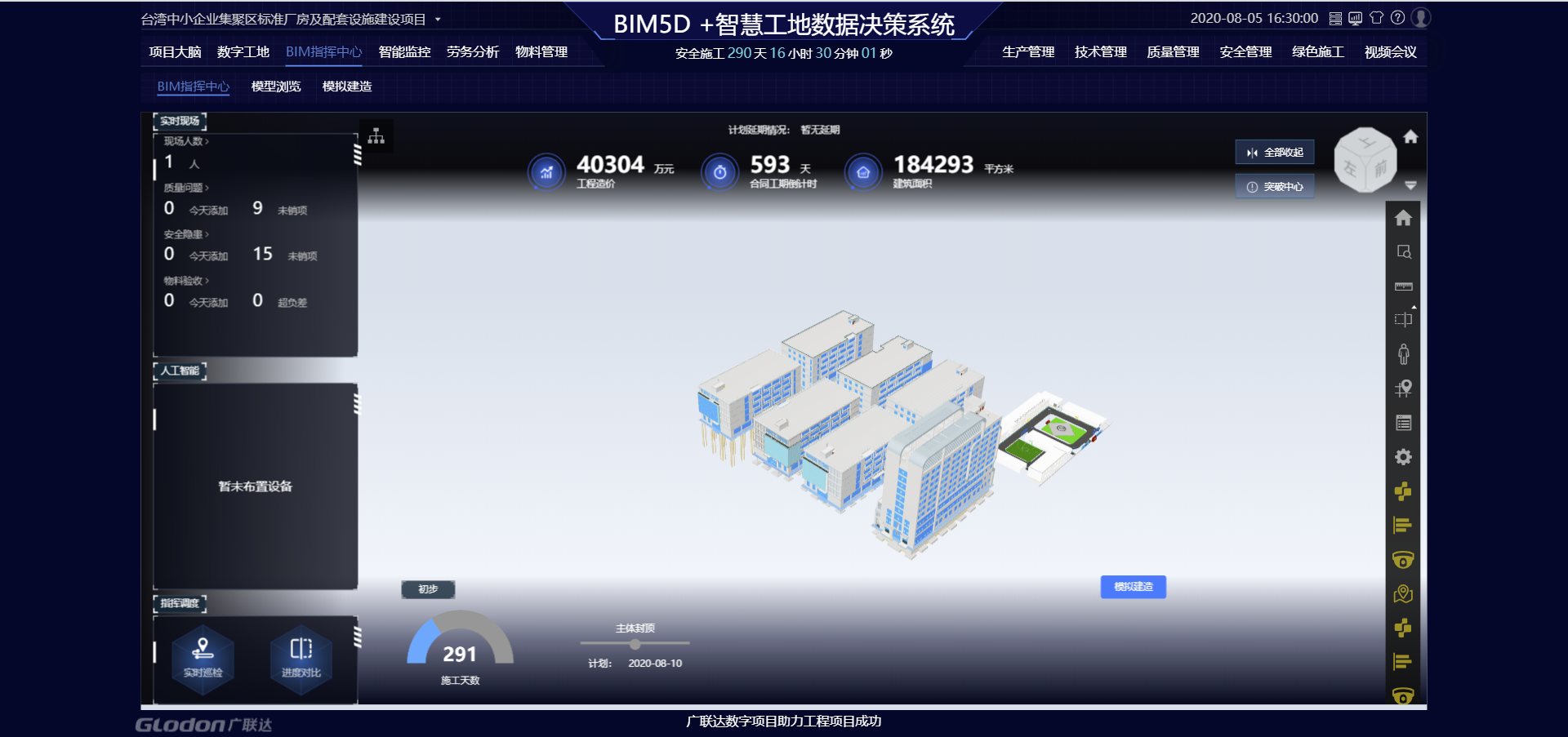Click the server stack icon in the header
Viewport: 1568px width, 737px height.
(1335, 18)
